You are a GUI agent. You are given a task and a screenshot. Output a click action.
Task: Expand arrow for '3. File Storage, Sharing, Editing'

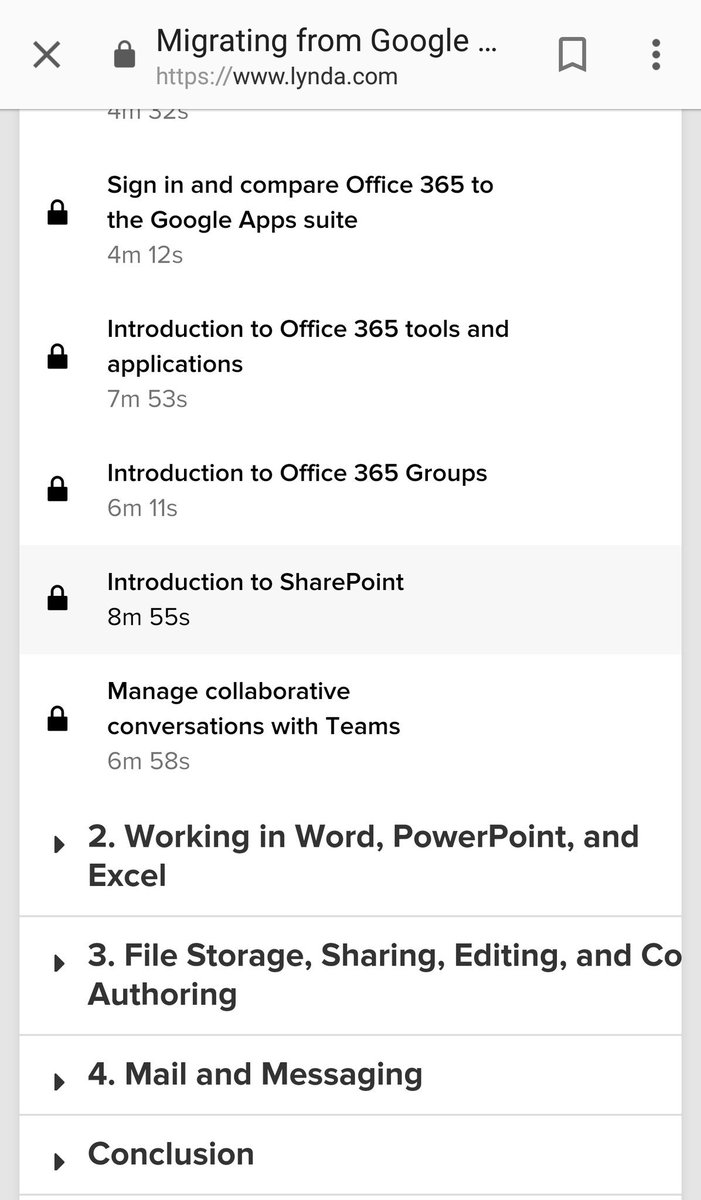click(59, 963)
